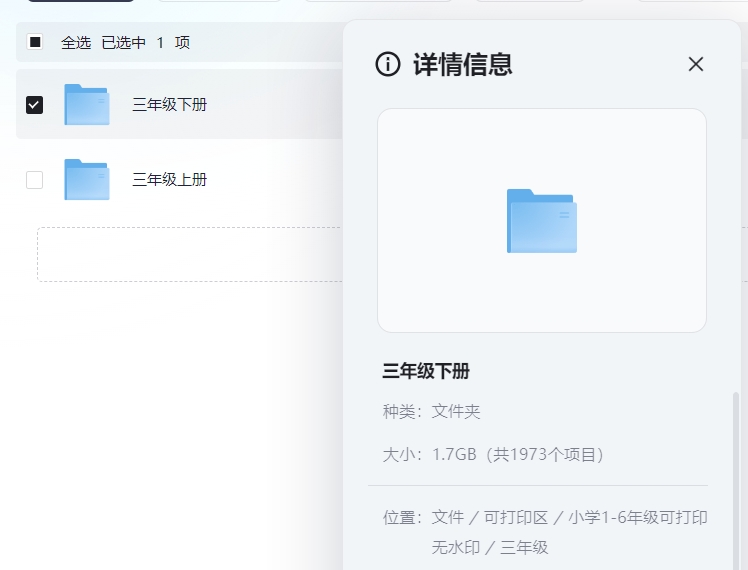The height and width of the screenshot is (570, 748).
Task: Toggle the 全选 select-all checkbox
Action: click(x=35, y=42)
